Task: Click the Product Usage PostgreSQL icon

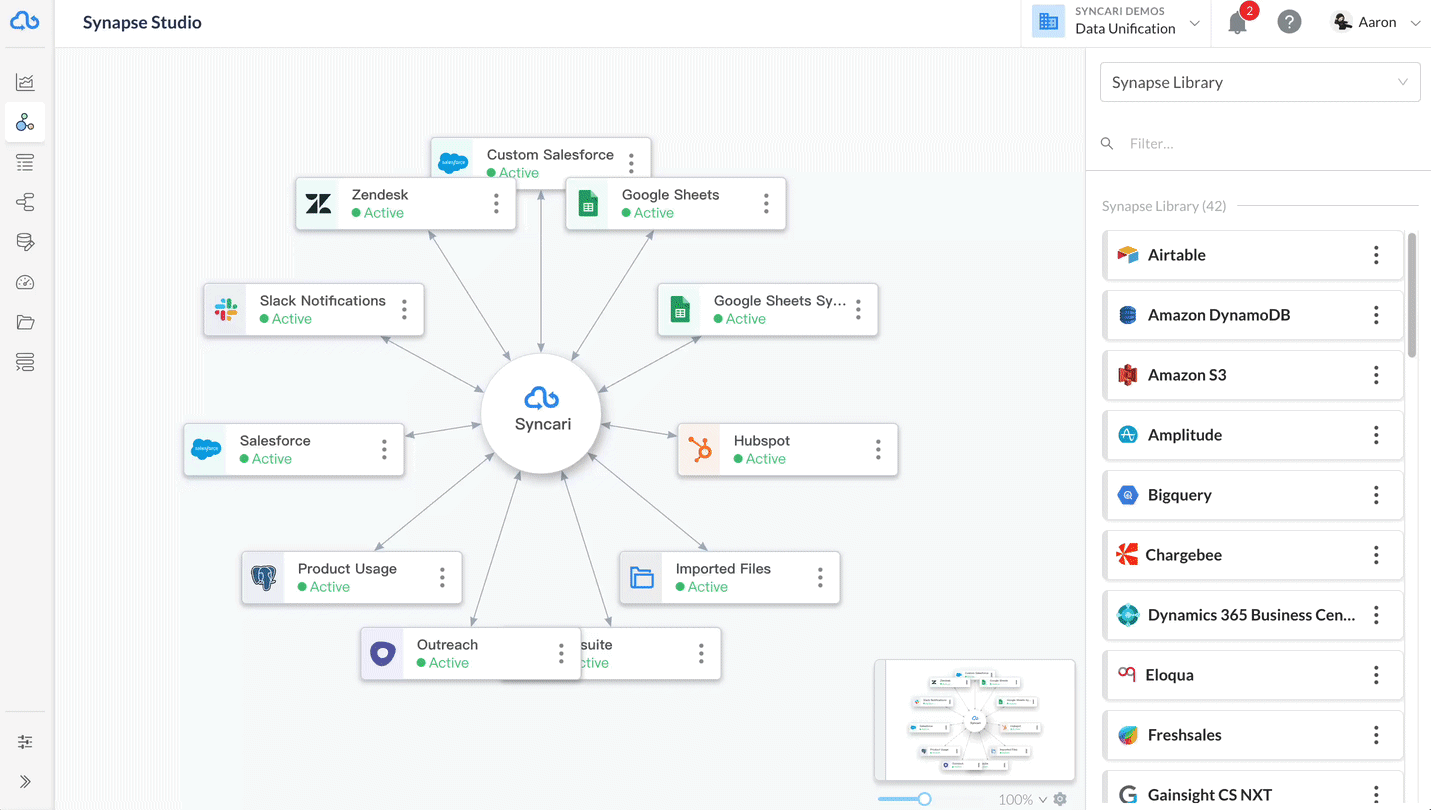Action: pos(264,578)
